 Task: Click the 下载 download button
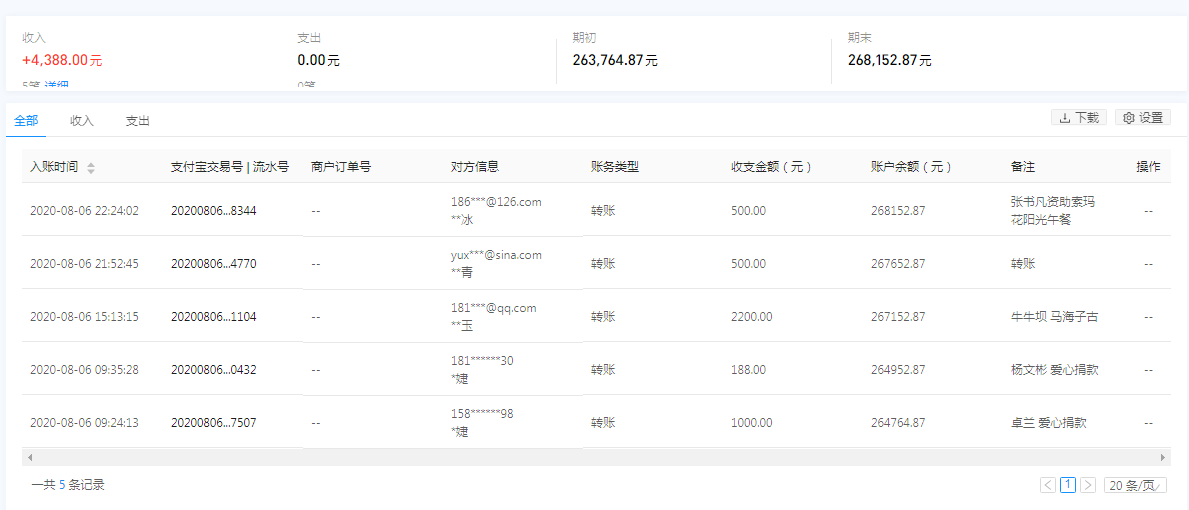[x=1079, y=117]
